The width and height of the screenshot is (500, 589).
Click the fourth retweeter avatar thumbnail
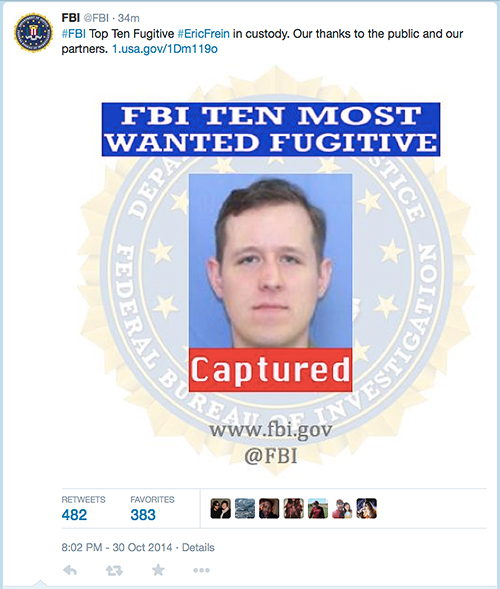(293, 509)
